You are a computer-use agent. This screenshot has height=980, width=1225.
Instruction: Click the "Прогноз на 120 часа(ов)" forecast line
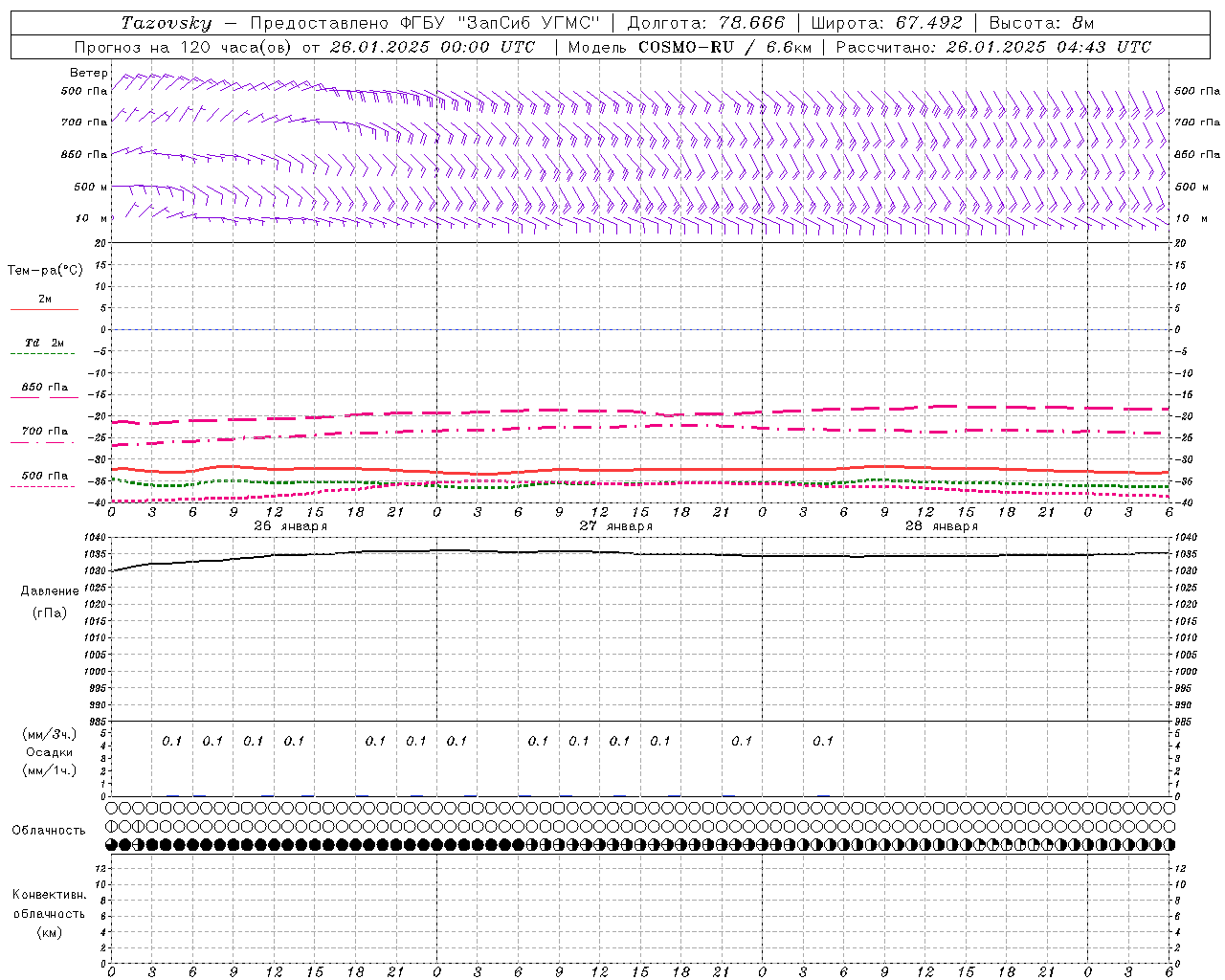pos(305,47)
